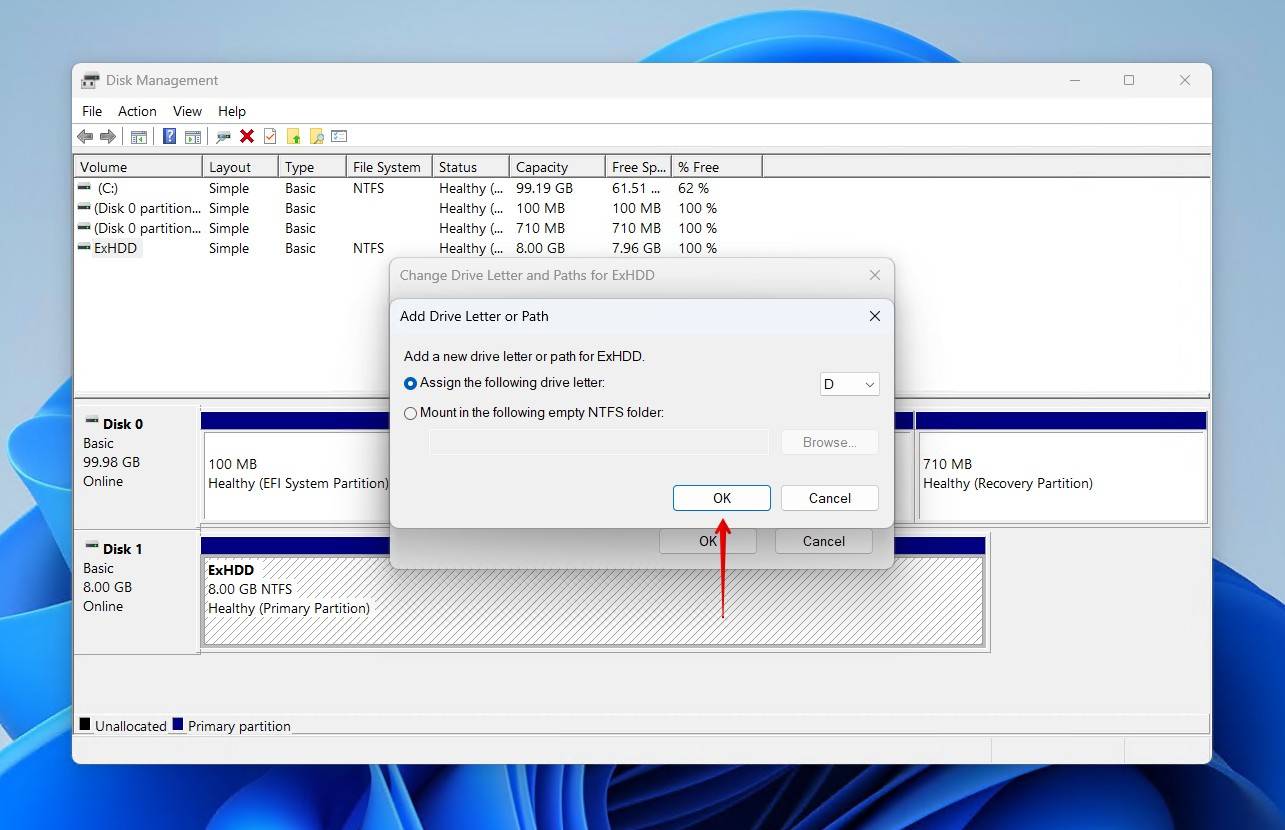Click the 7.96 GB free space cell
The height and width of the screenshot is (830, 1285).
click(x=636, y=248)
